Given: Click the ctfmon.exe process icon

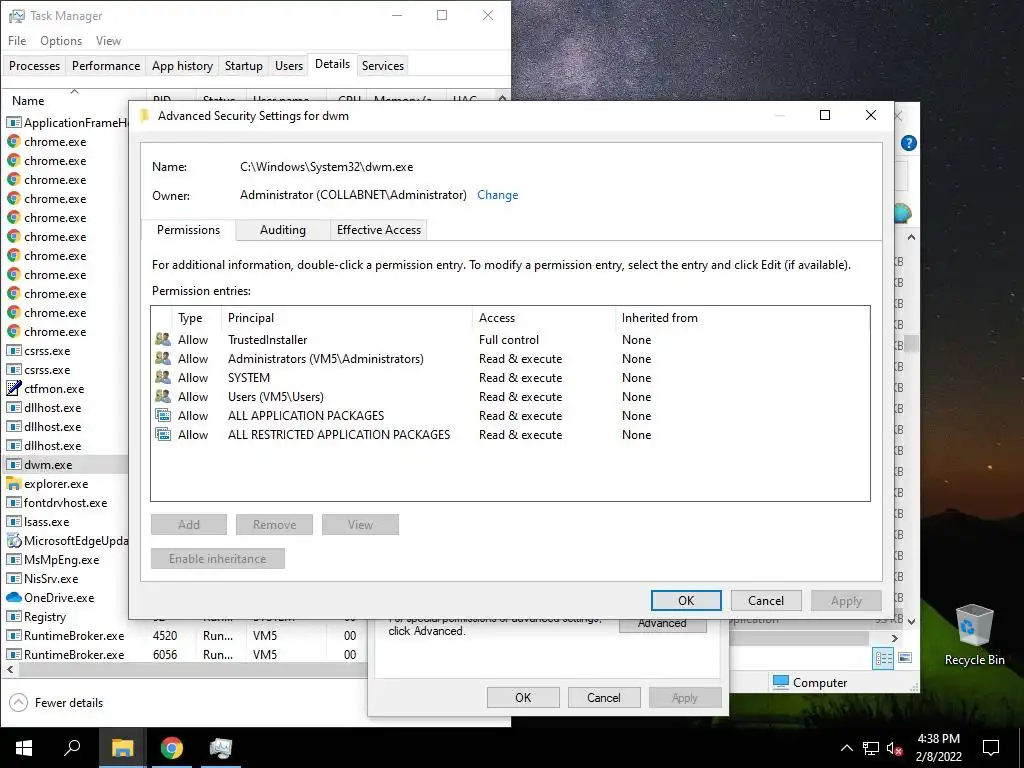Looking at the screenshot, I should [x=14, y=388].
